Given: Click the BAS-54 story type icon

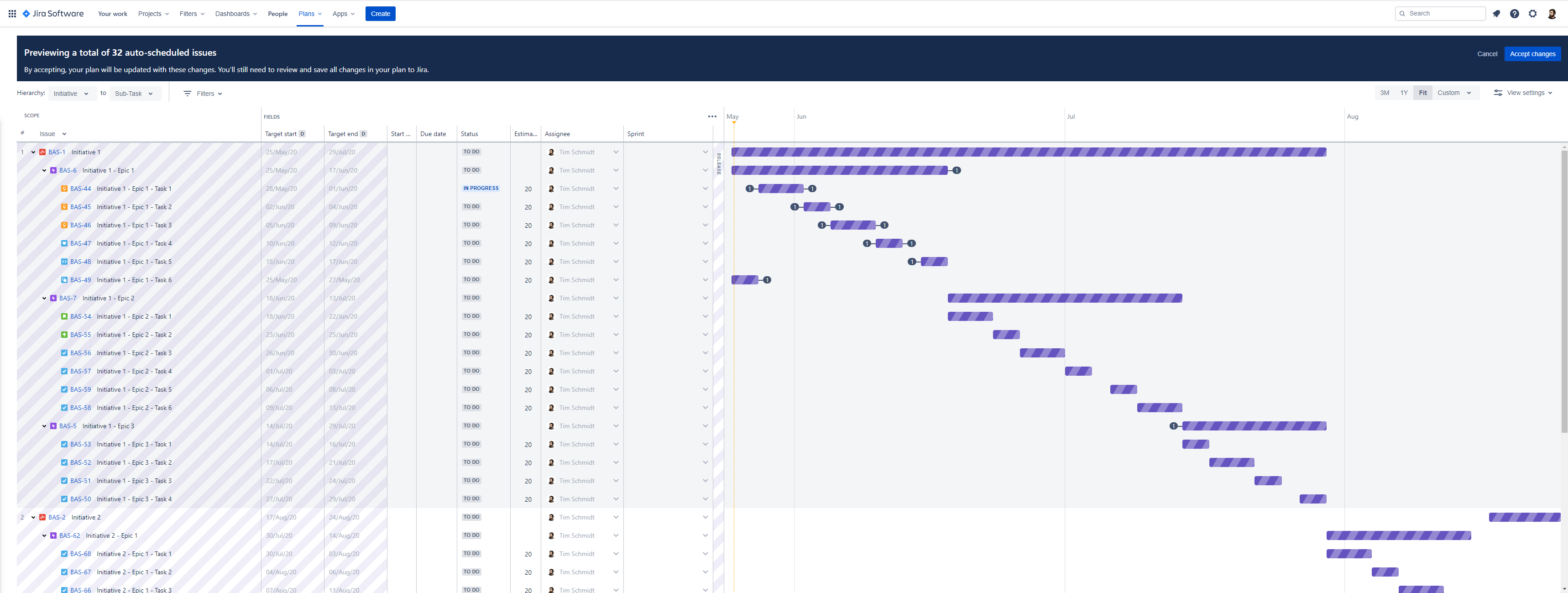Looking at the screenshot, I should [64, 317].
